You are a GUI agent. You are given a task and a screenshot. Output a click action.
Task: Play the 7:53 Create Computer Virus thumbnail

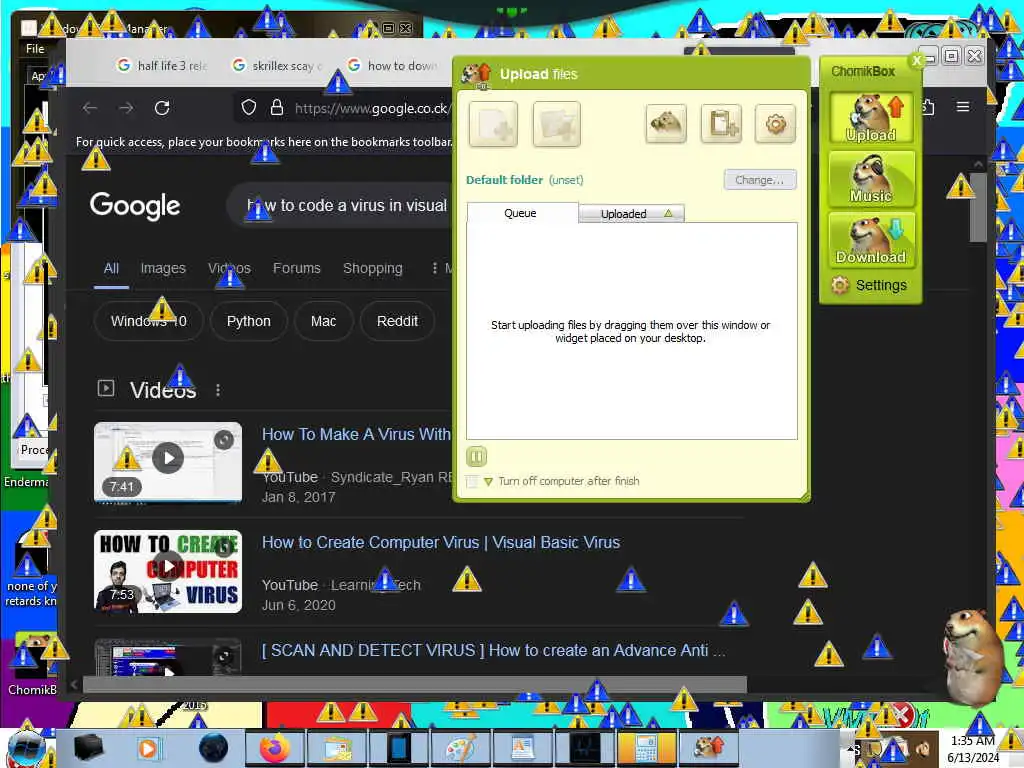click(x=168, y=571)
